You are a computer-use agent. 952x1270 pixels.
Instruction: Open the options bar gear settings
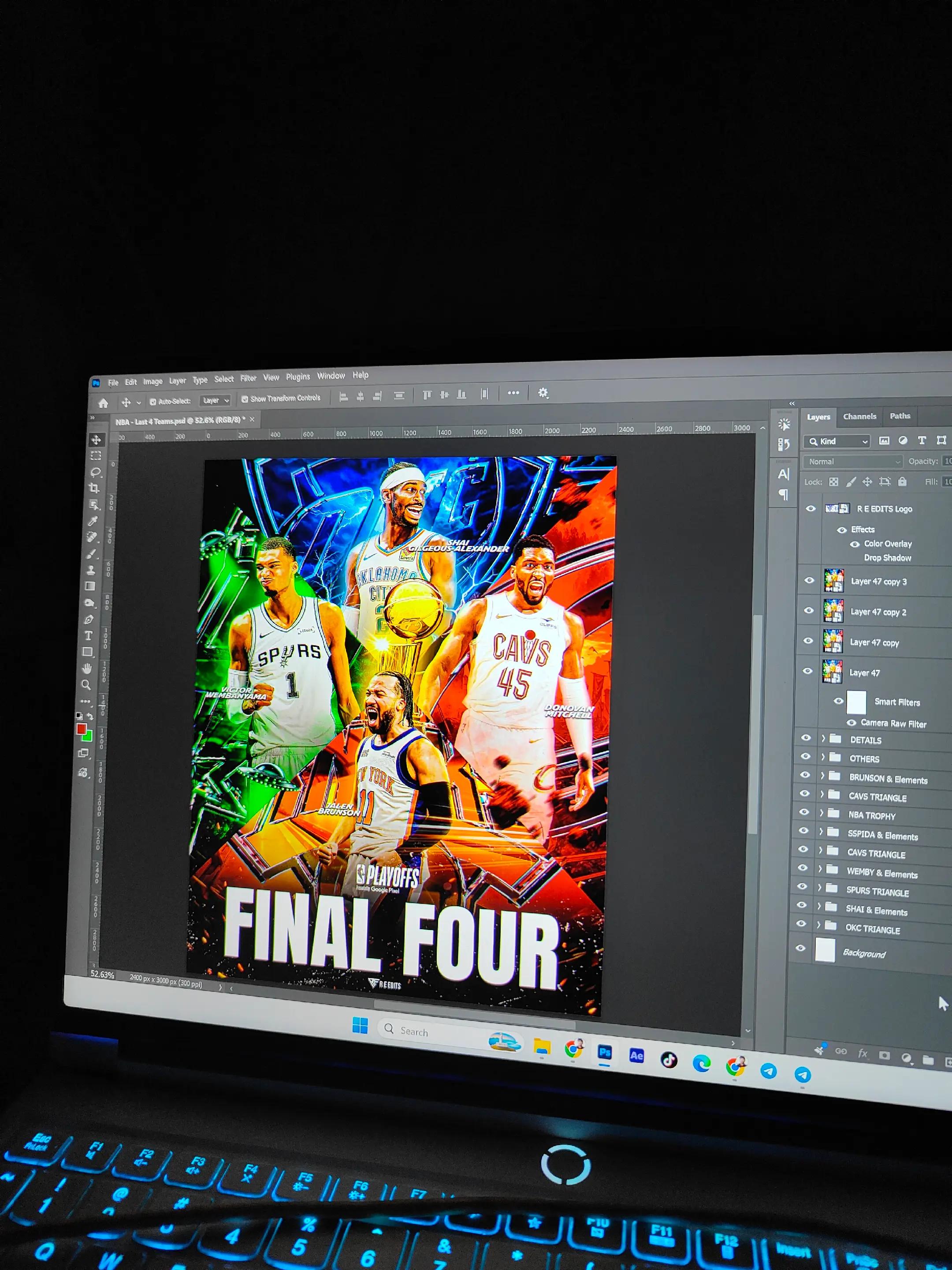[x=543, y=393]
